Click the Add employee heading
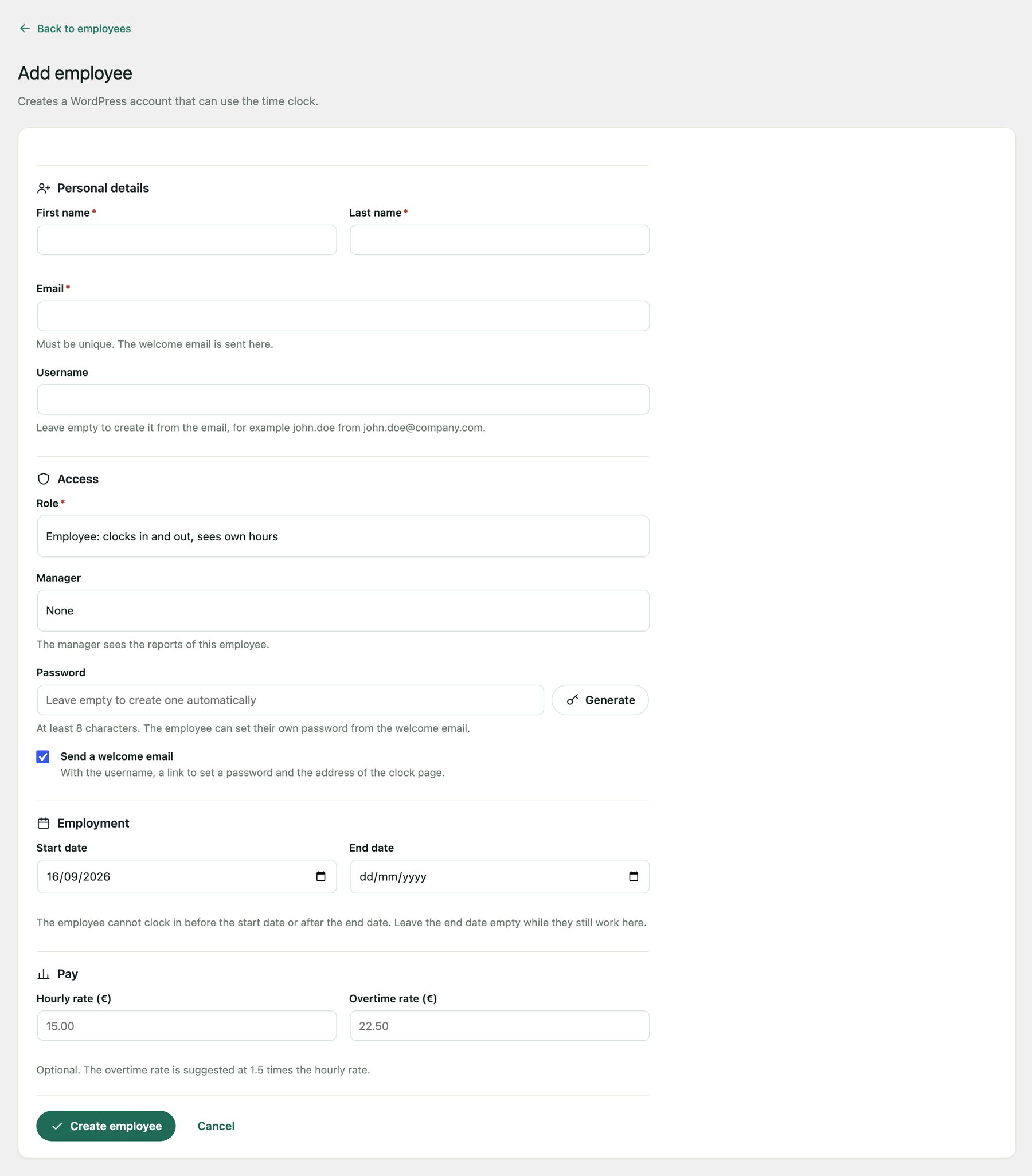This screenshot has width=1032, height=1176. pos(75,73)
